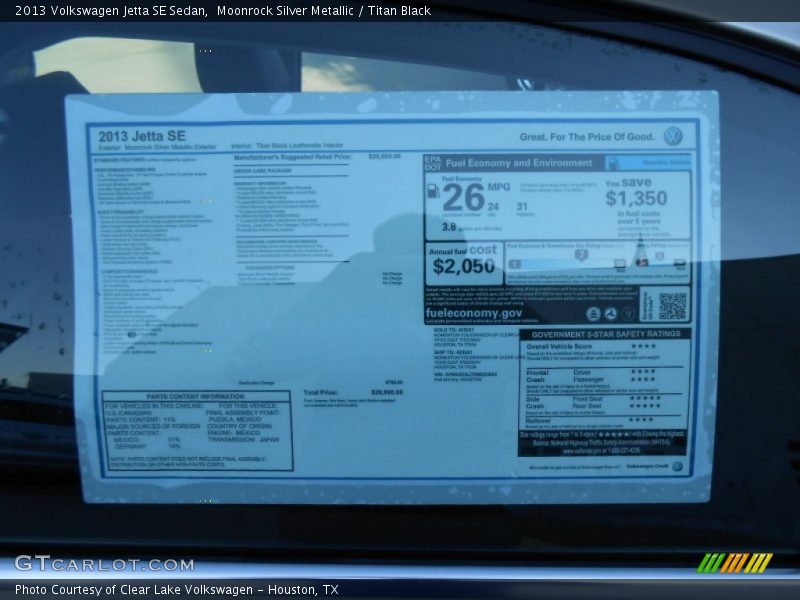Click the QR code on the fuel economy label
800x600 pixels.
pyautogui.click(x=672, y=306)
